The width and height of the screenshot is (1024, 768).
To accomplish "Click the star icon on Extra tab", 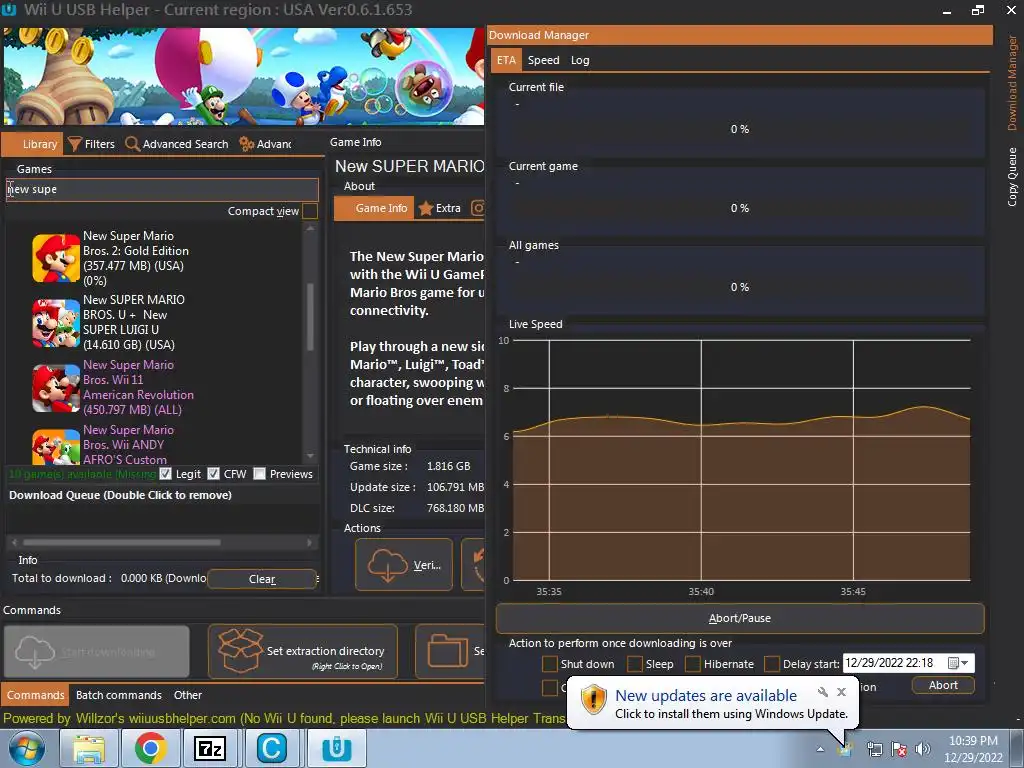I will 426,208.
